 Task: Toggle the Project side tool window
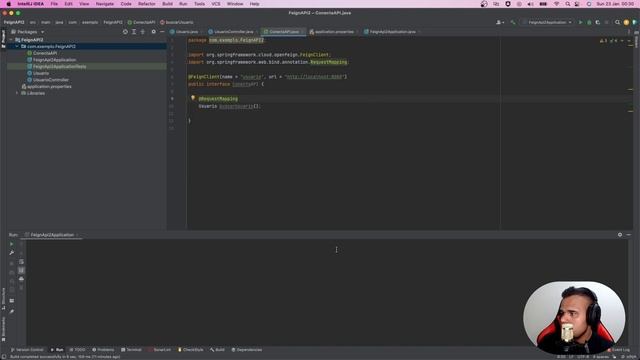click(x=4, y=39)
